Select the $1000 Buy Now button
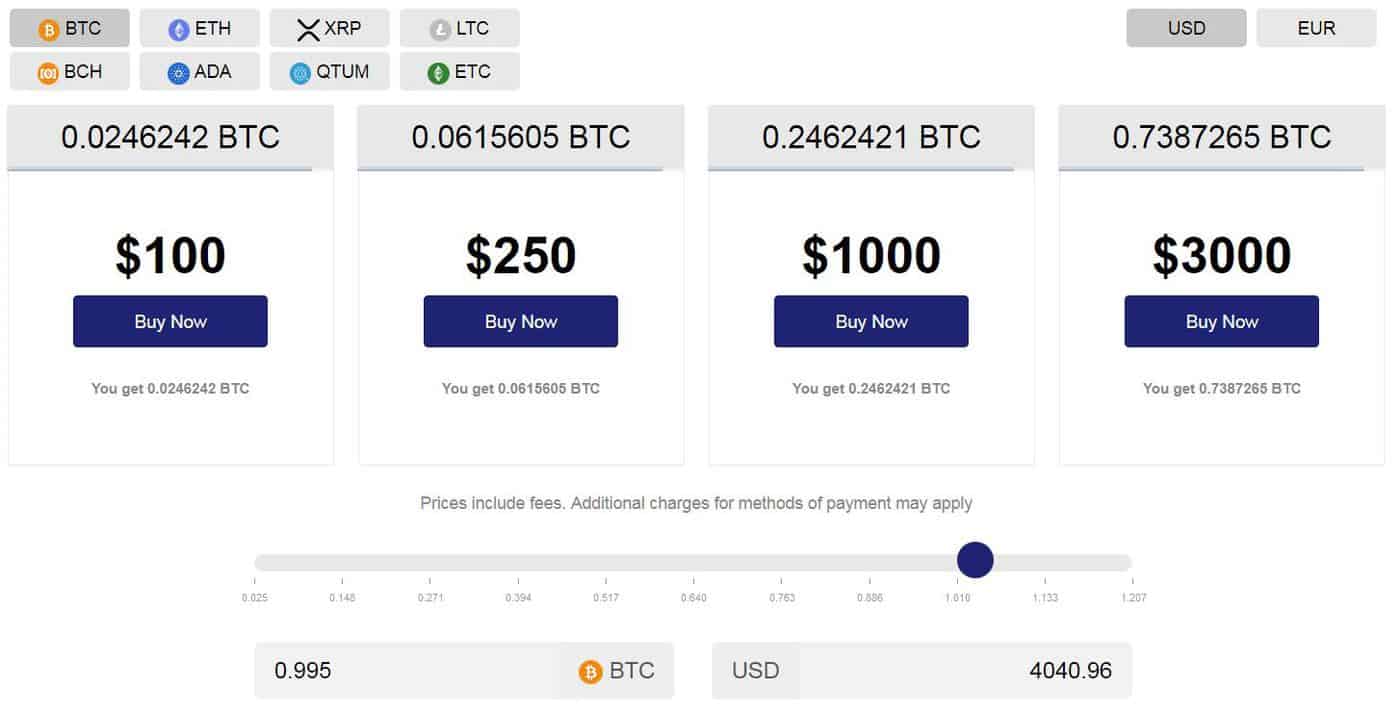This screenshot has width=1400, height=713. (870, 321)
